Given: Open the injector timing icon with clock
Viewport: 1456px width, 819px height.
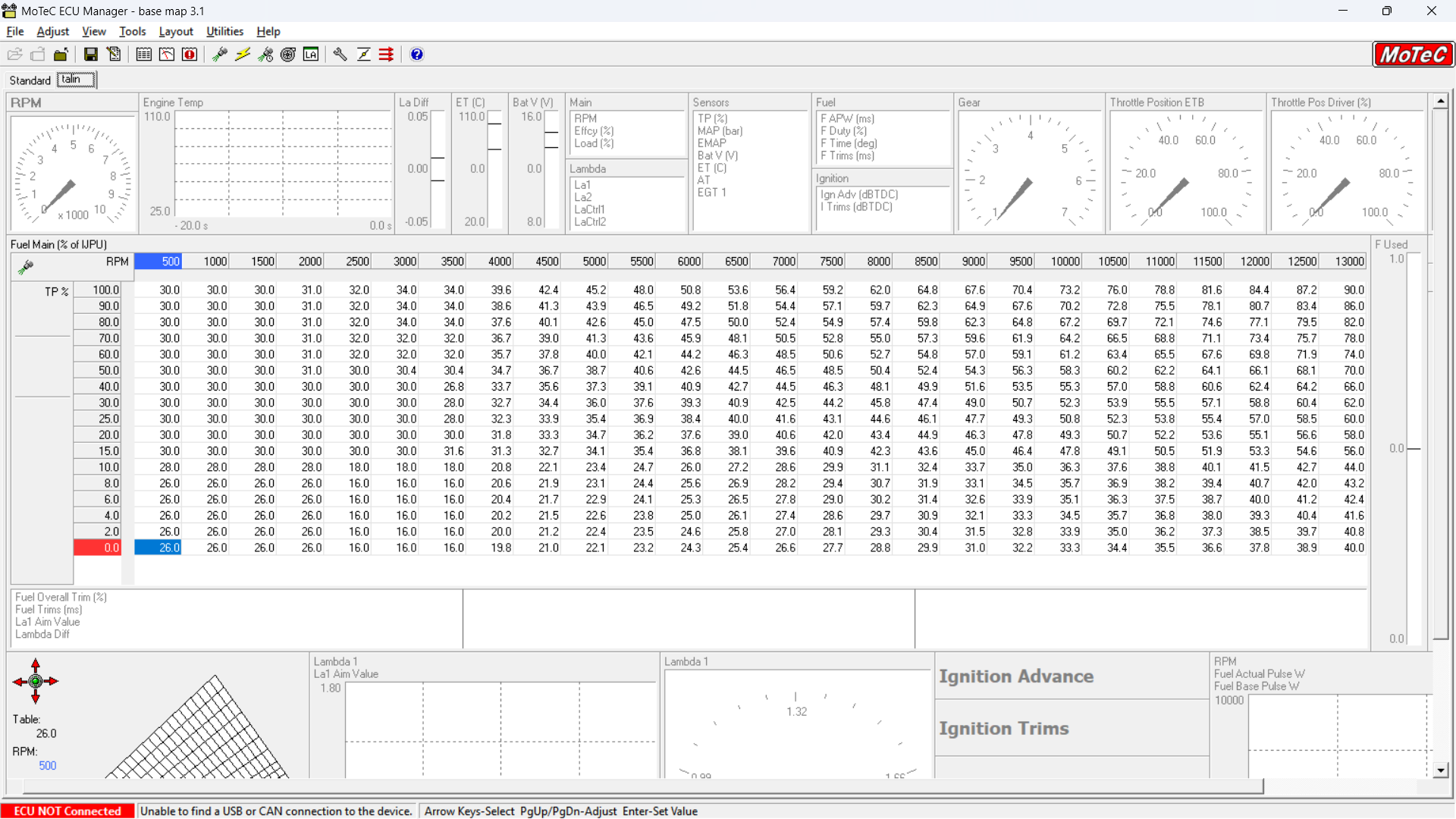Looking at the screenshot, I should point(265,55).
